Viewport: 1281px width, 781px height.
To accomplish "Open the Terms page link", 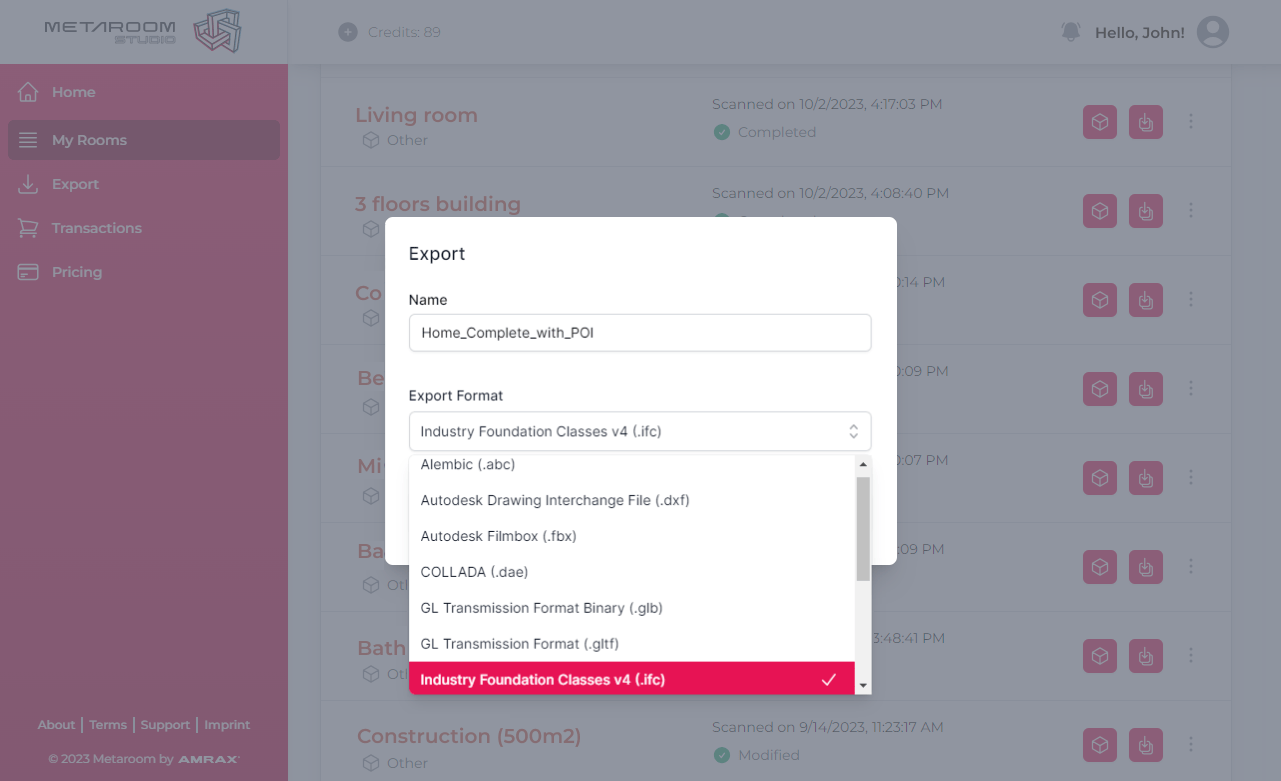I will pos(107,724).
